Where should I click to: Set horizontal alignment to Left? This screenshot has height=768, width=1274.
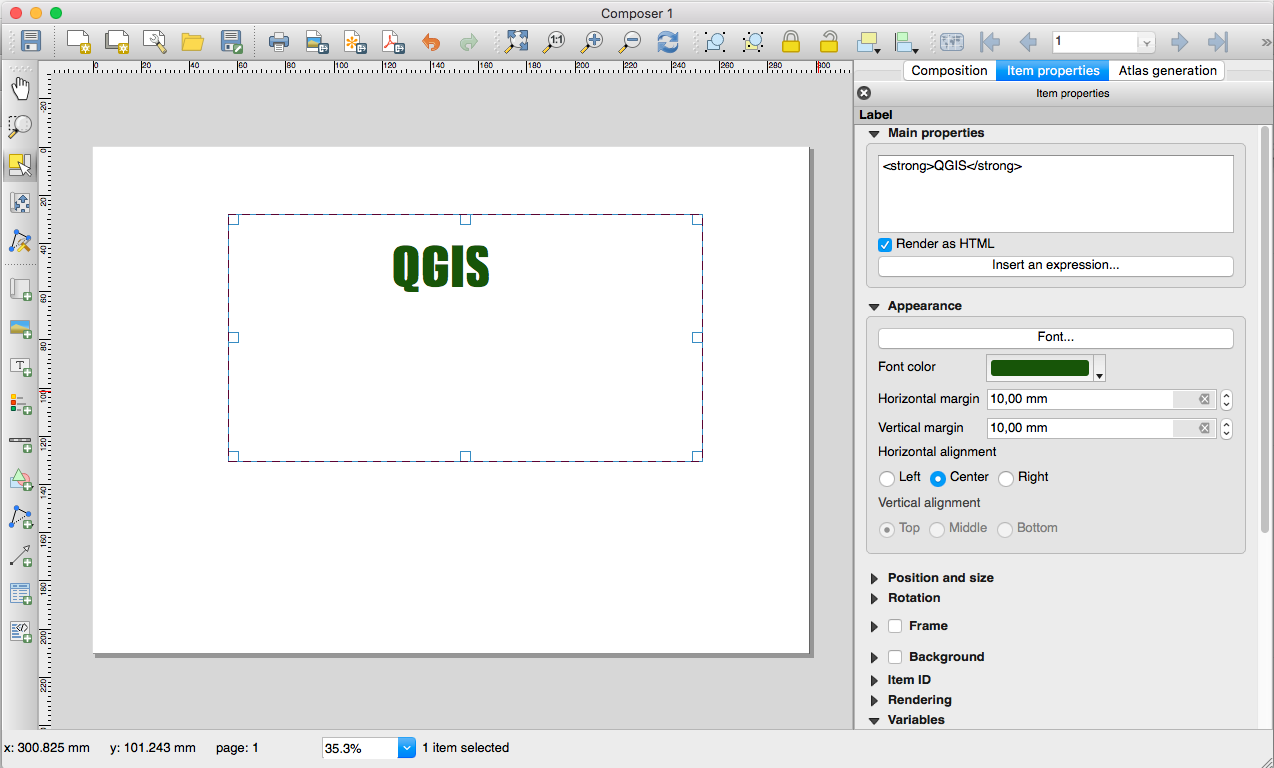pyautogui.click(x=886, y=478)
